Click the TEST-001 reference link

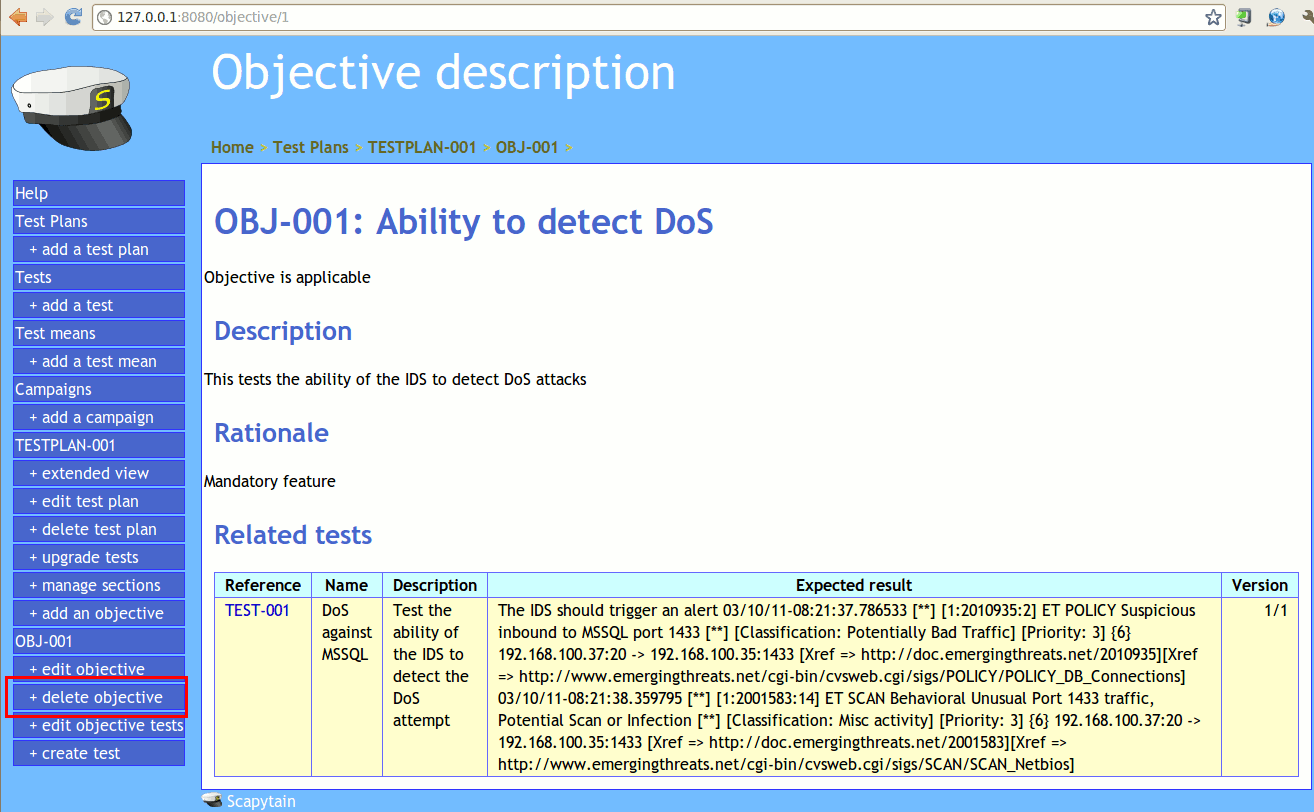(257, 610)
